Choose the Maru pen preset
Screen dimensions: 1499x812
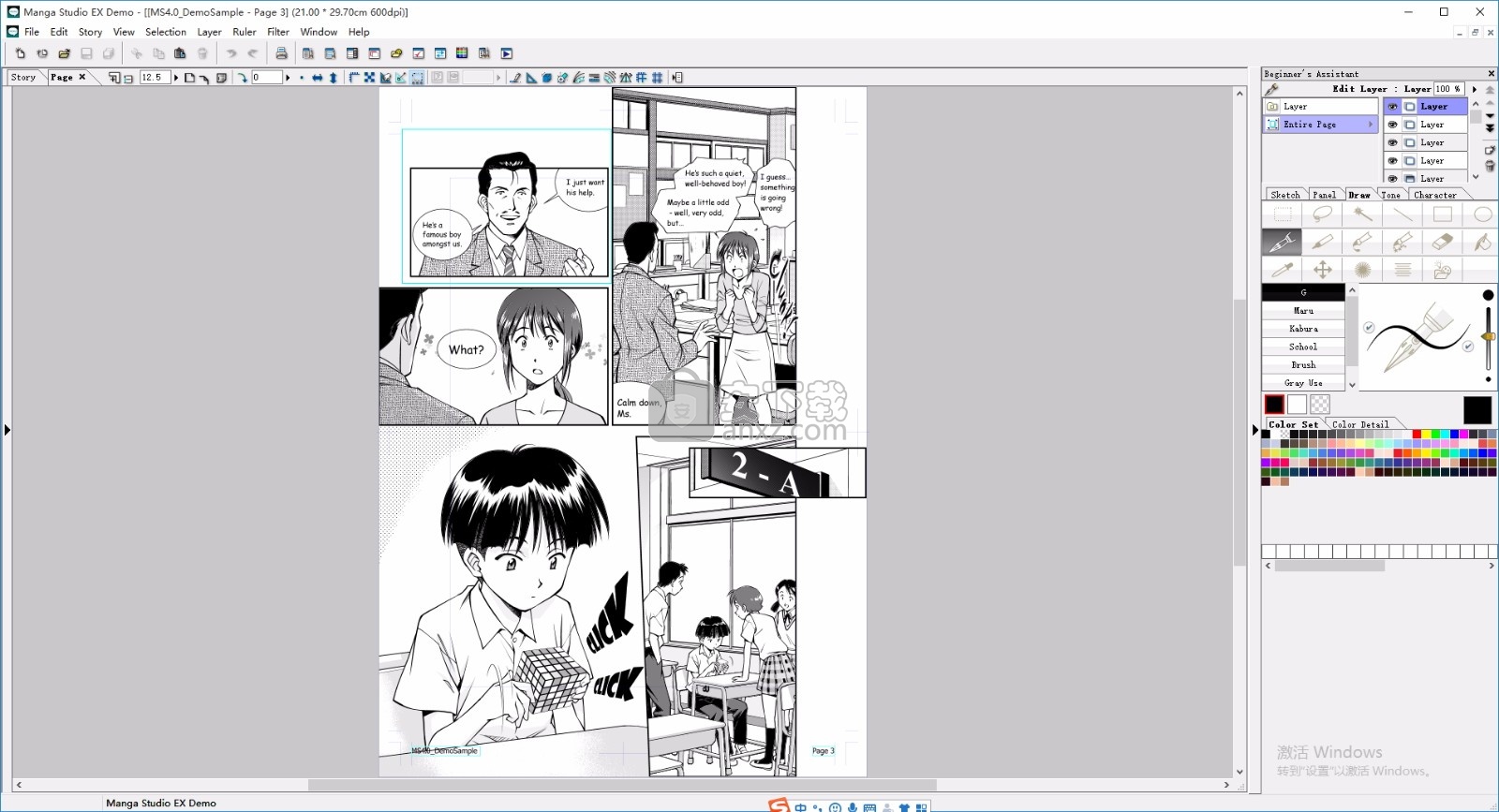coord(1303,311)
